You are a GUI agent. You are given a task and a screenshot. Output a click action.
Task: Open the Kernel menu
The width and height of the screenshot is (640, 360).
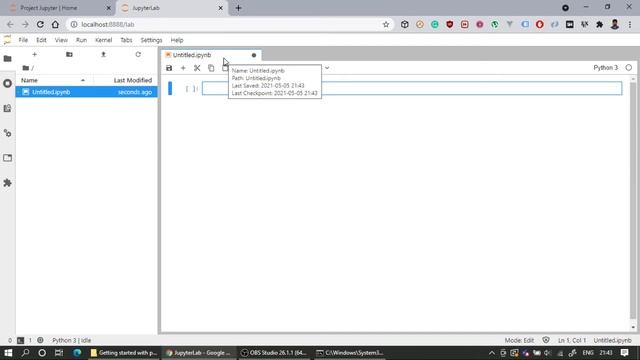pyautogui.click(x=104, y=40)
